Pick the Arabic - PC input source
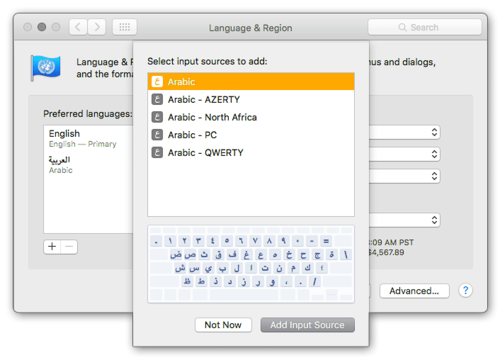Screen dimensions: 500x360 click(x=251, y=135)
